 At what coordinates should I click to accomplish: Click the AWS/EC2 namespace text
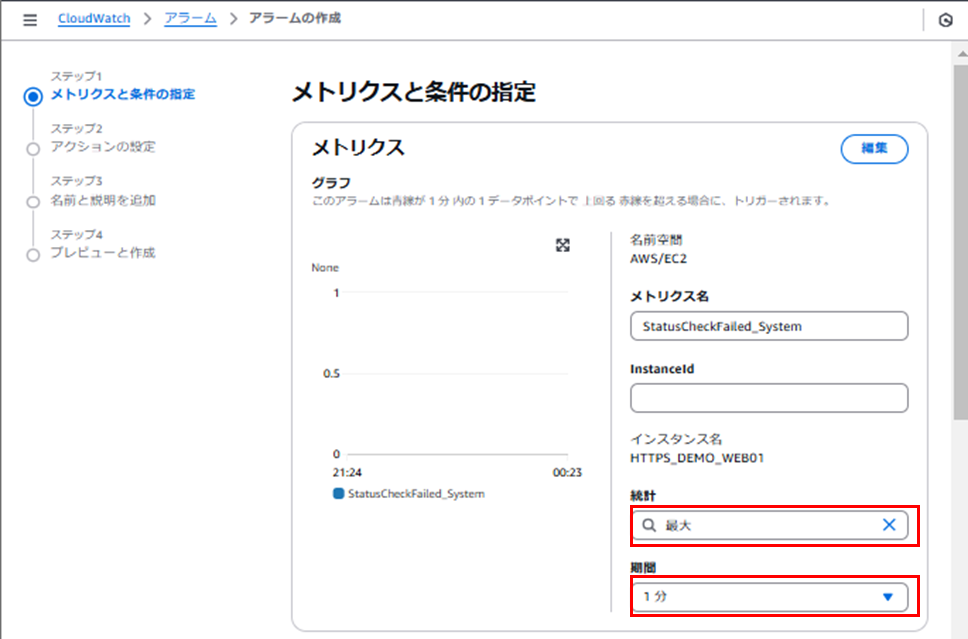click(658, 259)
